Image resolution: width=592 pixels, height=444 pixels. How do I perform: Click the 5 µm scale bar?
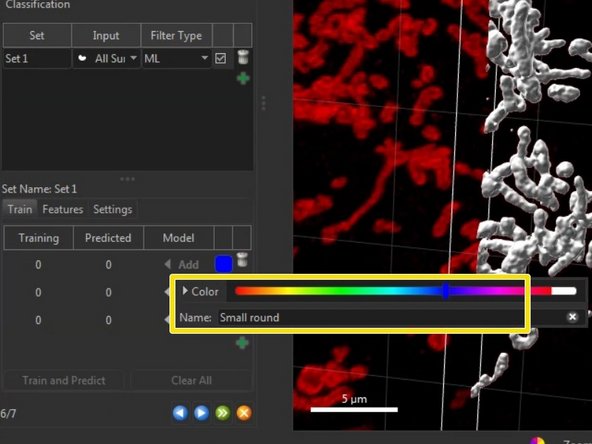(354, 409)
